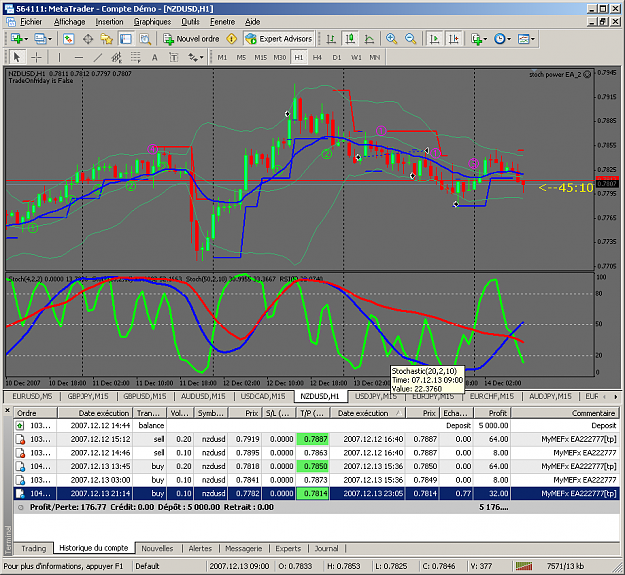Switch timeframe to H4
This screenshot has width=625, height=575.
coord(317,57)
